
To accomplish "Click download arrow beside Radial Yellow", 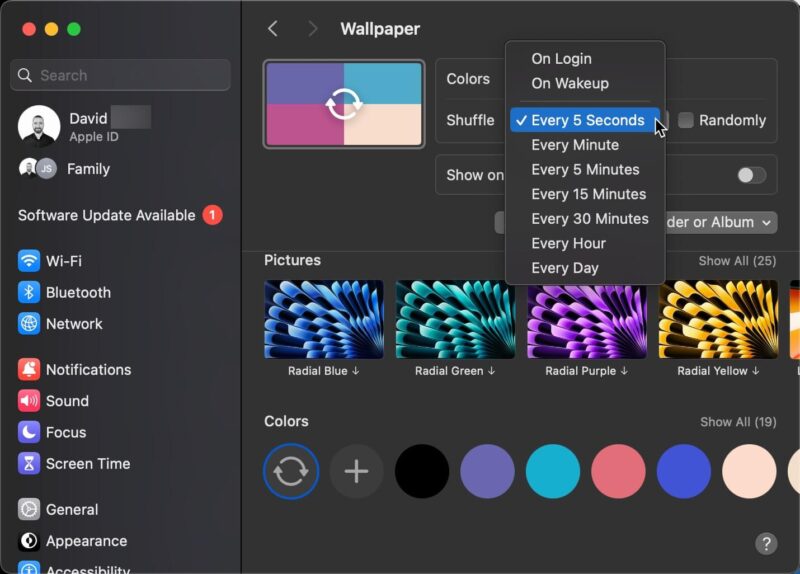I will 756,371.
